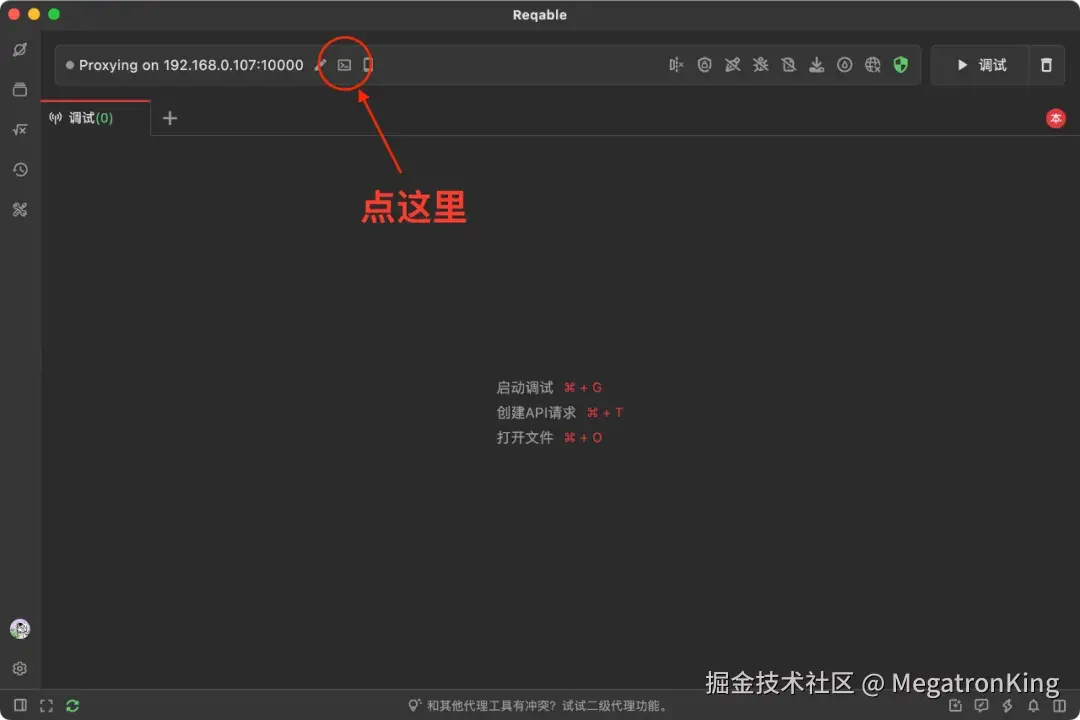Click the mobile phone connection icon
The image size is (1080, 720).
(368, 65)
